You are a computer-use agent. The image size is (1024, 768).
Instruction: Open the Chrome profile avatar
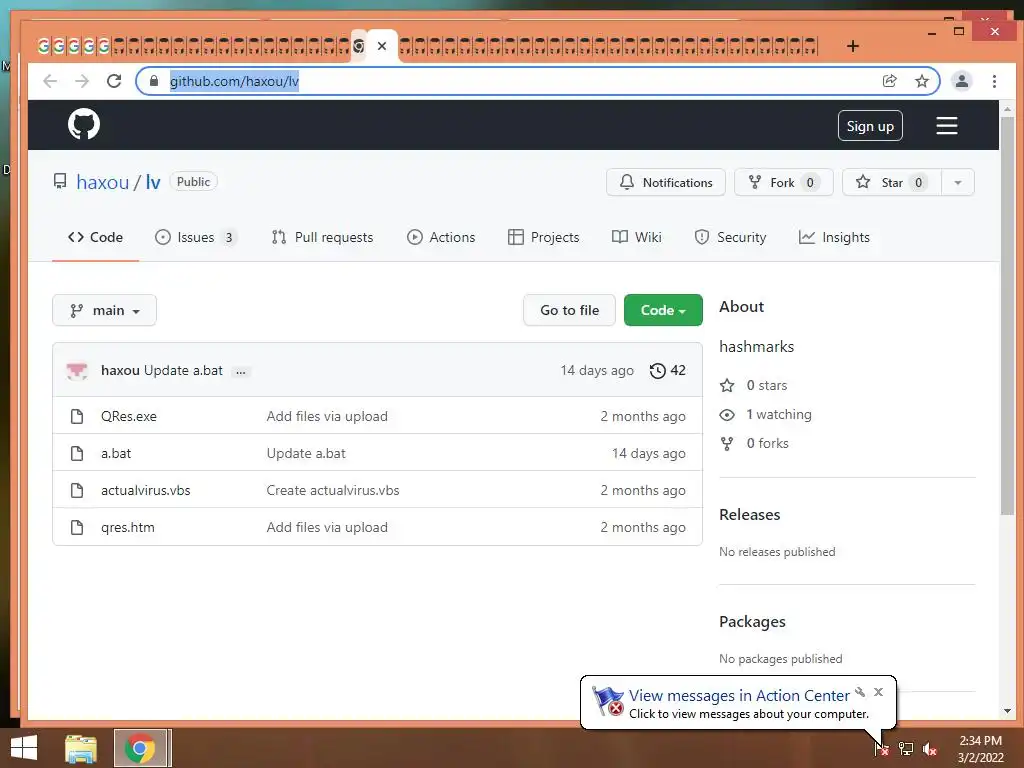(961, 81)
